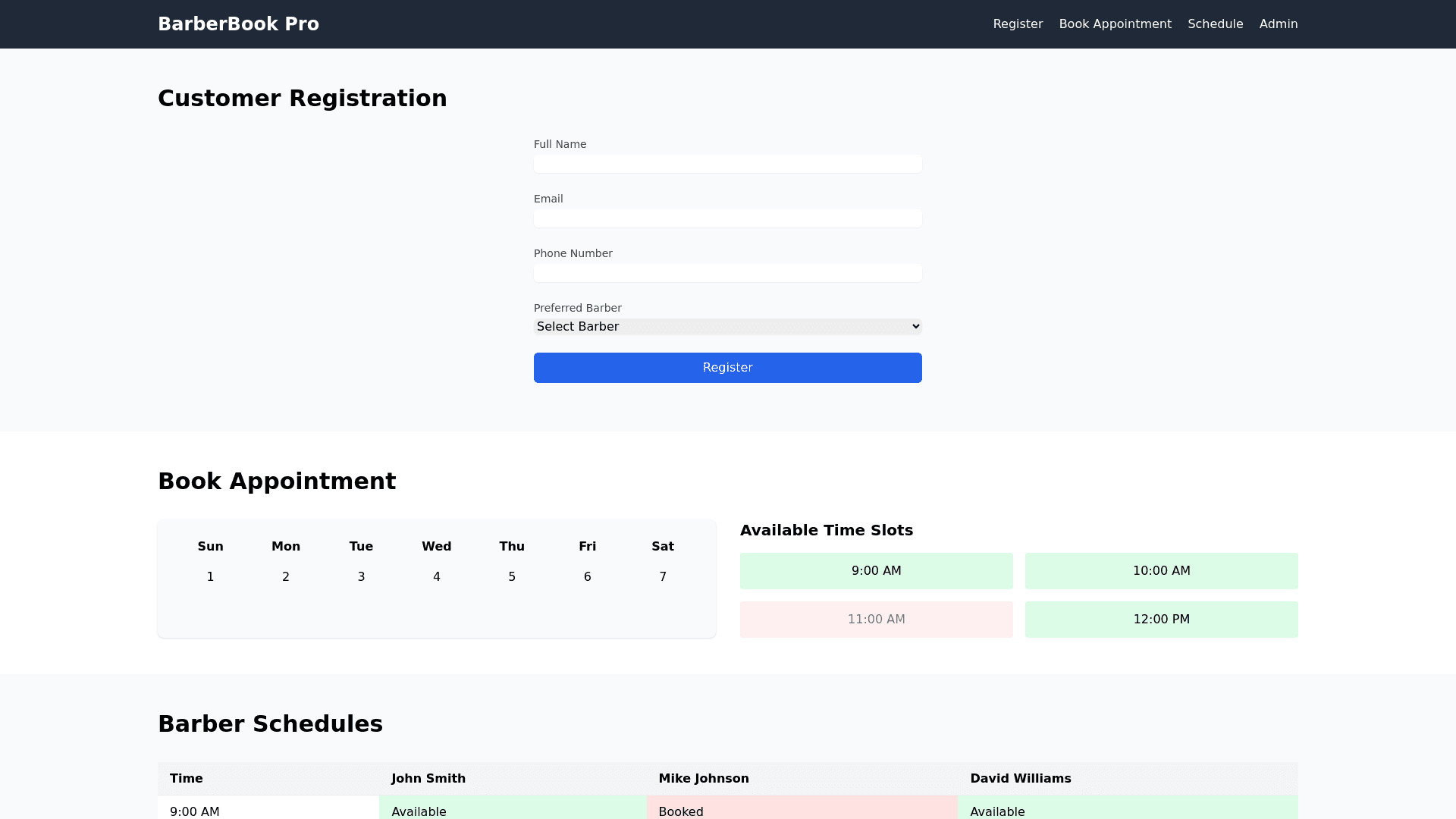1456x819 pixels.
Task: Open the Preferred Barber dropdown
Action: pos(727,327)
